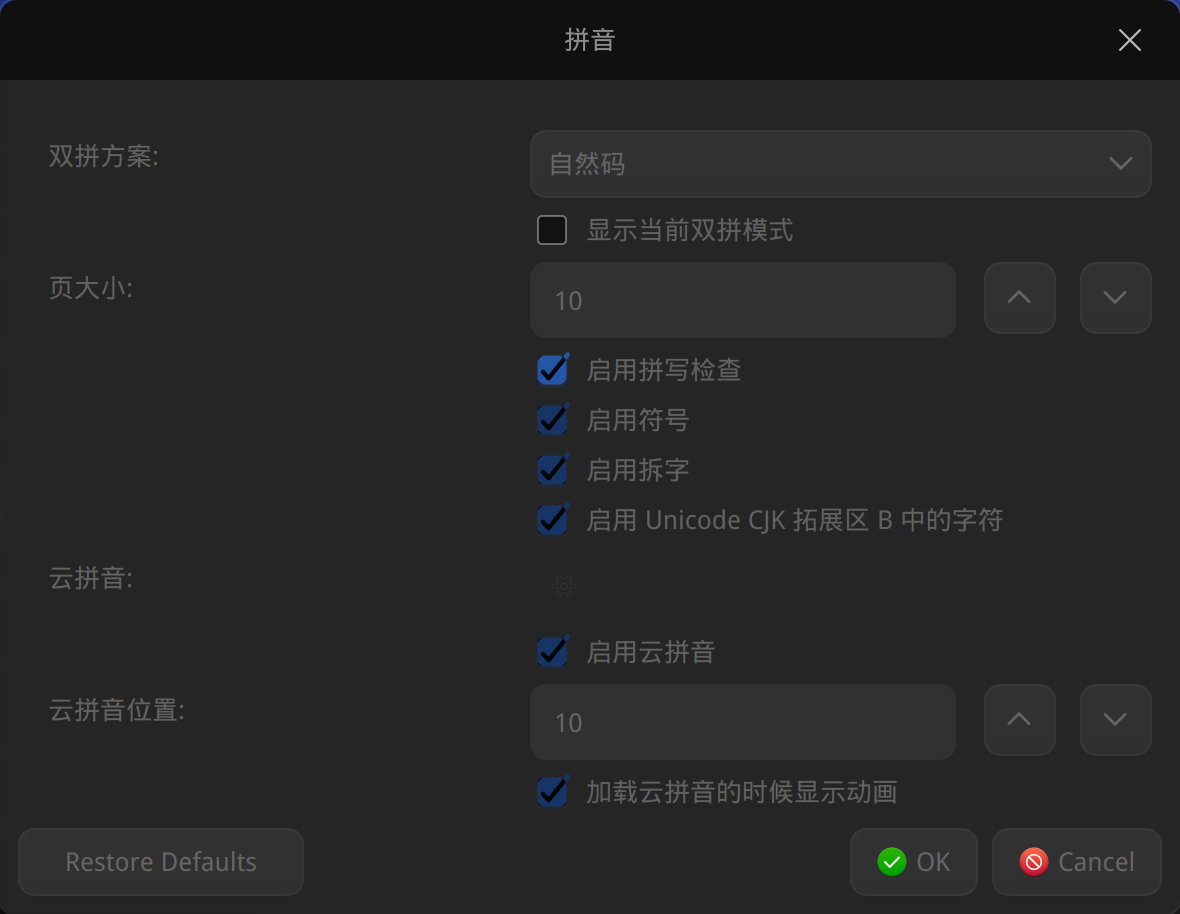This screenshot has height=914, width=1180.
Task: Open the 双拼方案 dropdown showing 自然码
Action: (x=841, y=164)
